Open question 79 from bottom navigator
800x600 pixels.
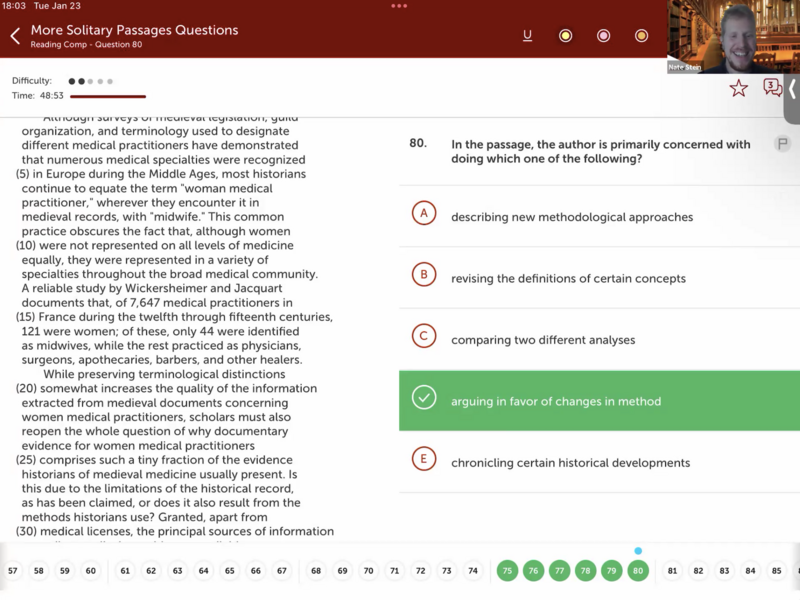coord(611,571)
